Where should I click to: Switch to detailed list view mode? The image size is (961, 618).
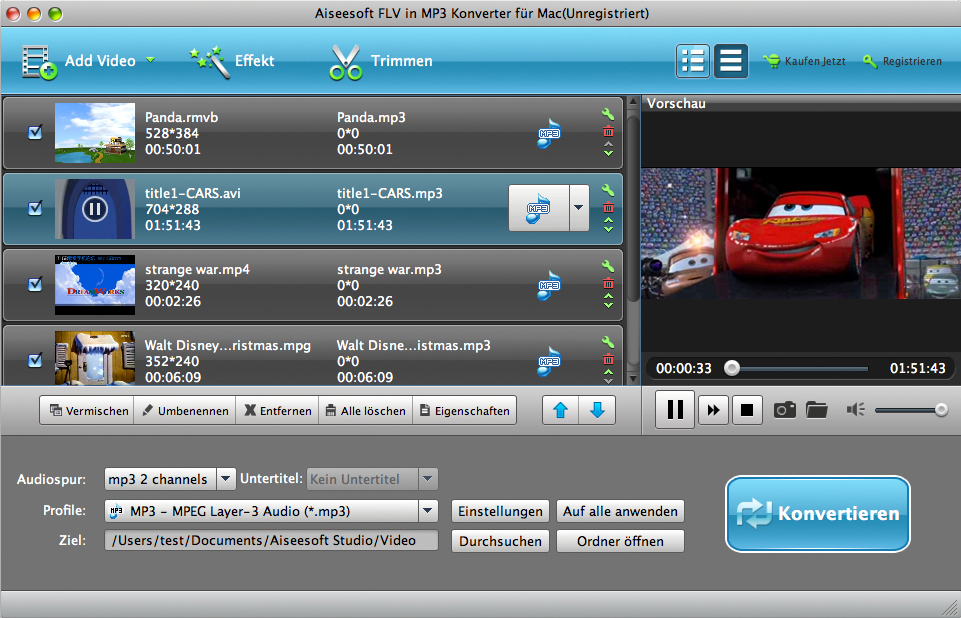coord(693,61)
